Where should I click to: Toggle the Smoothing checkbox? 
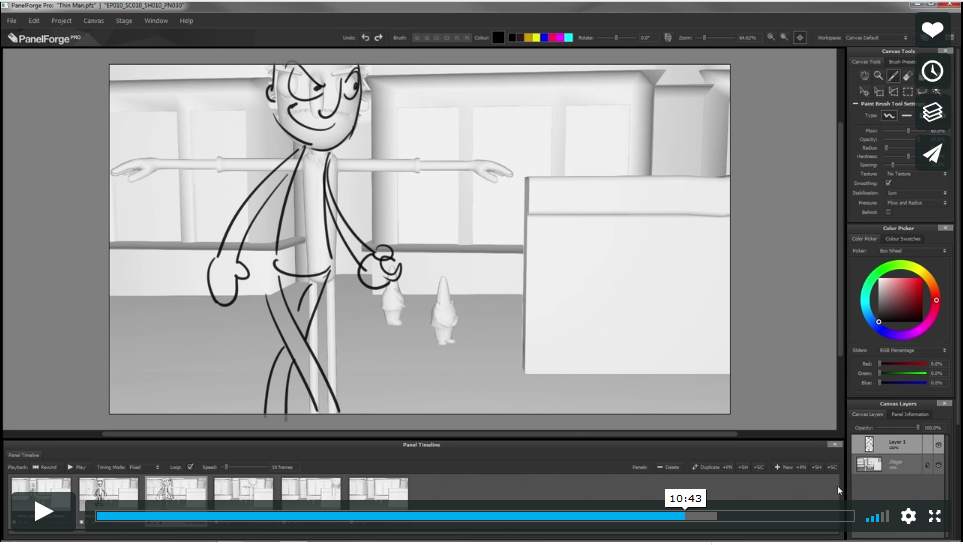click(x=888, y=183)
